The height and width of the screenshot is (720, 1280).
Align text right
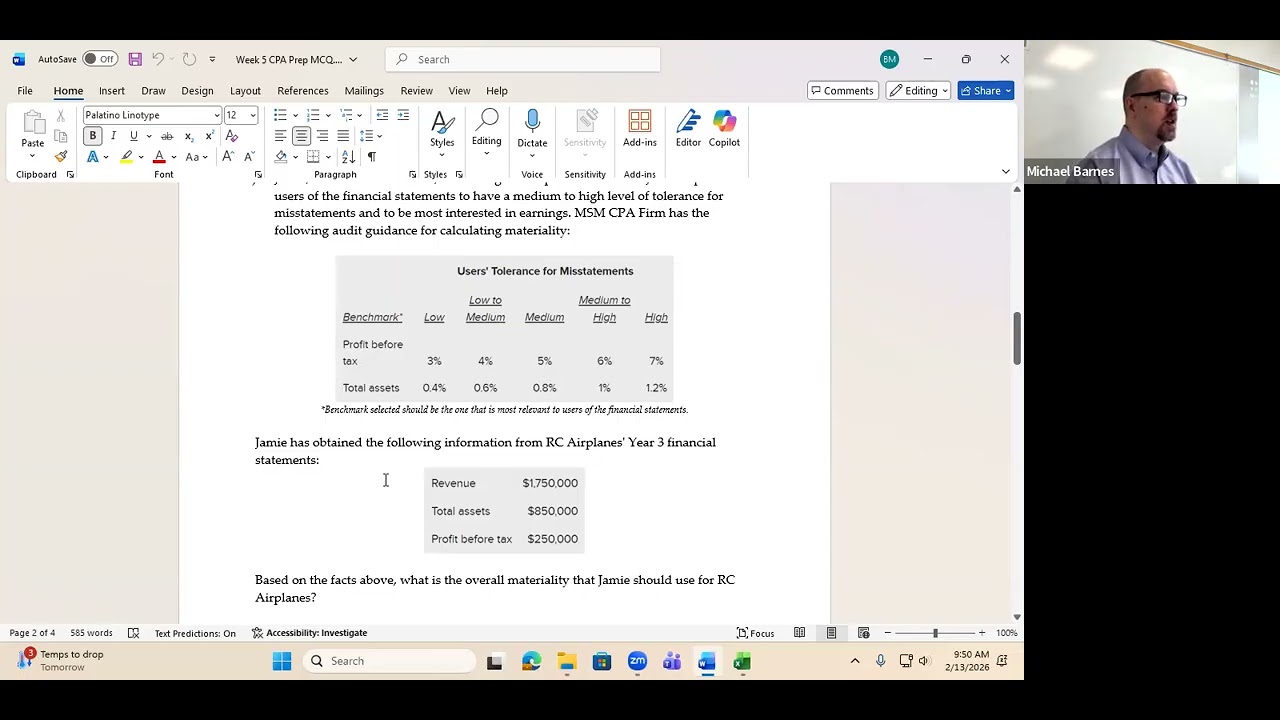(322, 136)
